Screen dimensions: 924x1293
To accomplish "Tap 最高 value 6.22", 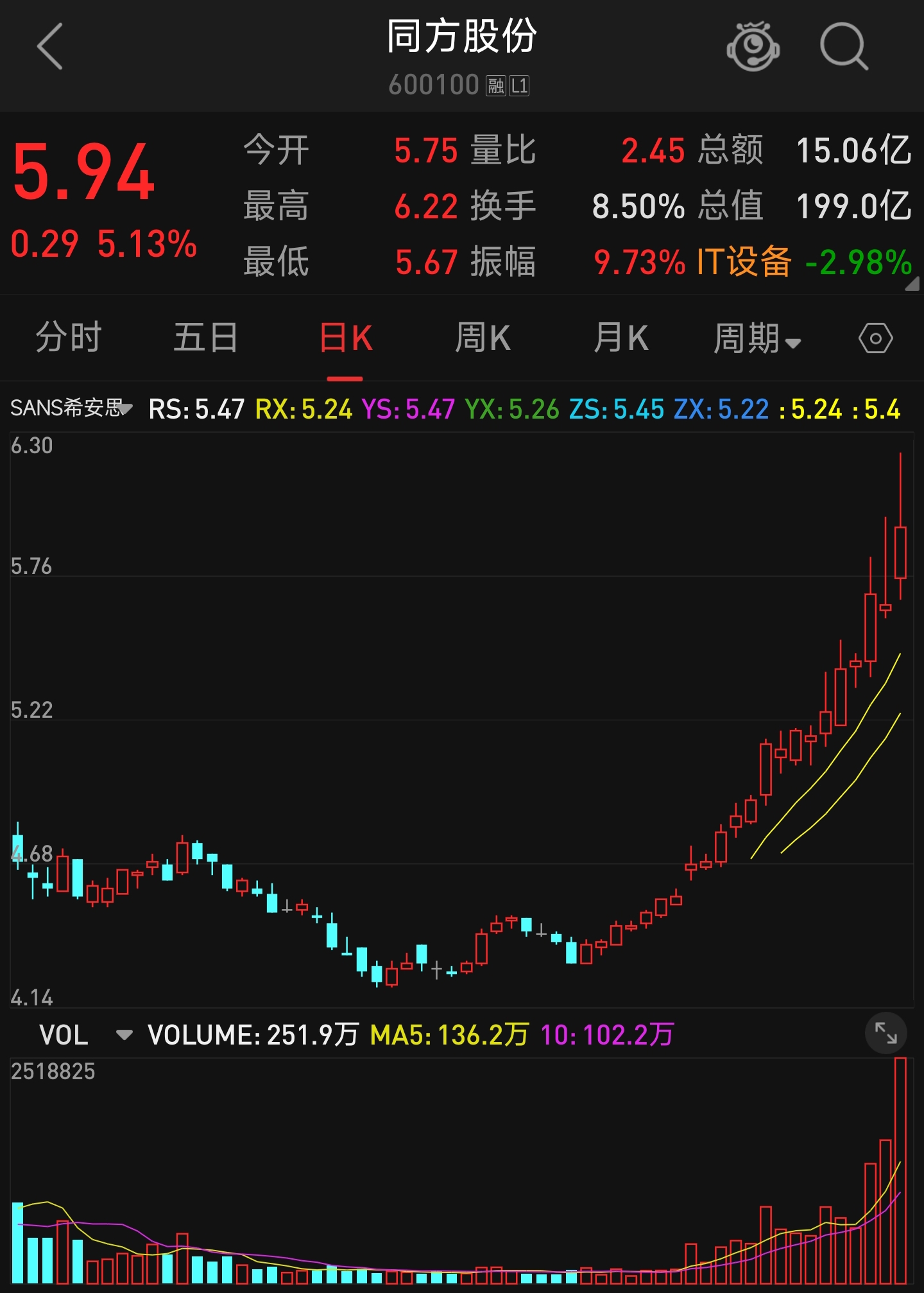I will (x=425, y=207).
